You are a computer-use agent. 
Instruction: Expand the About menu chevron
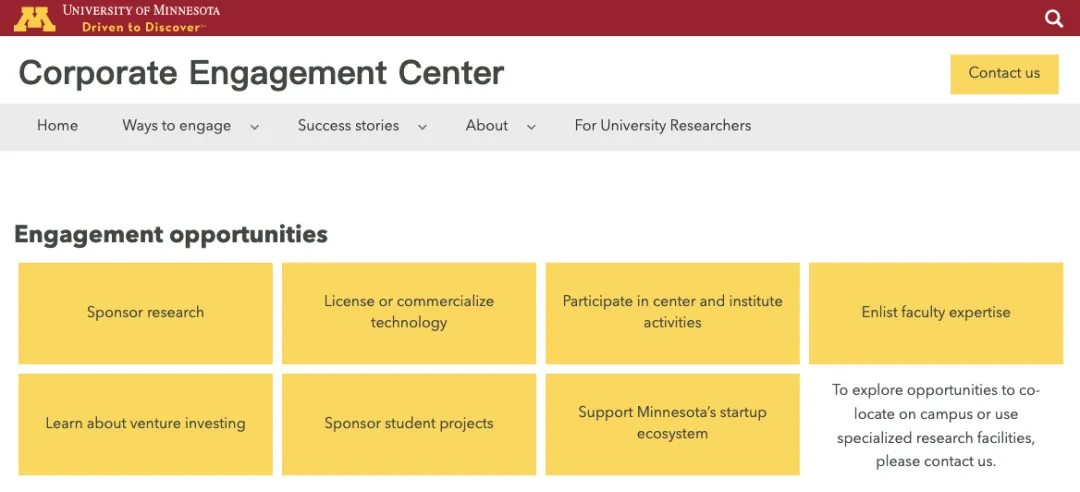(x=531, y=127)
